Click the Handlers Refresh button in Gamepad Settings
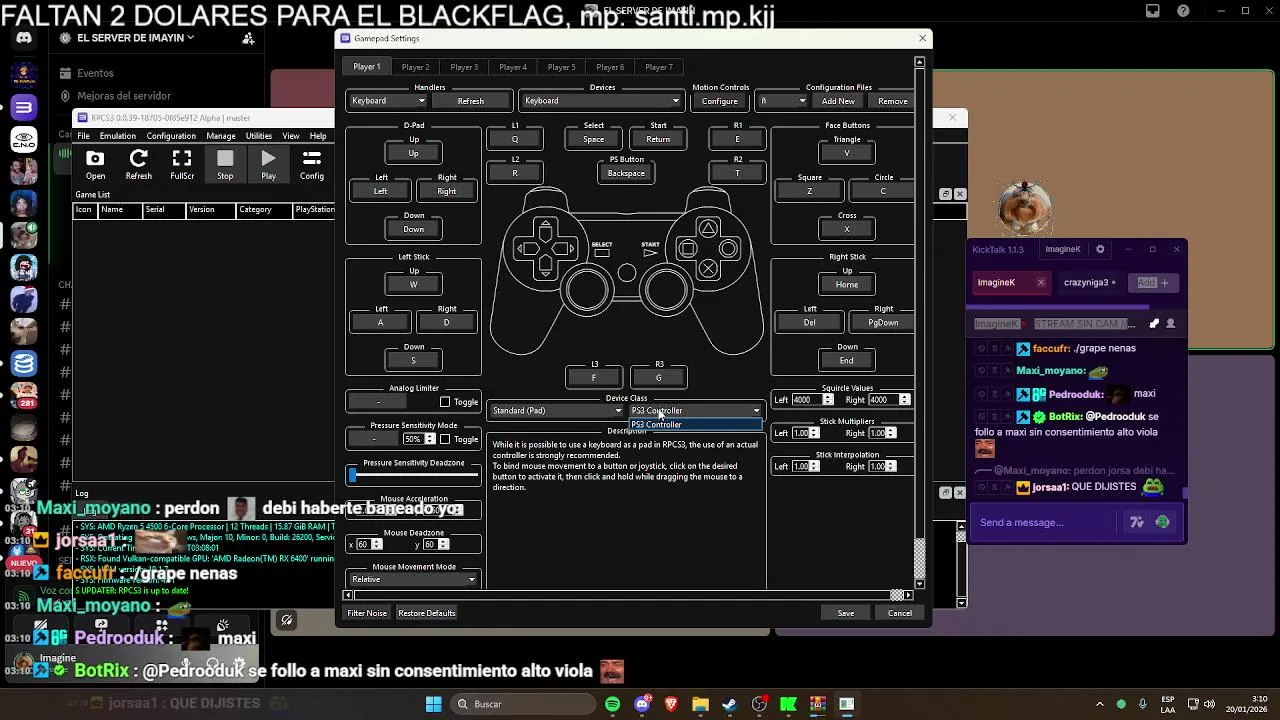Viewport: 1280px width, 720px height. (470, 101)
